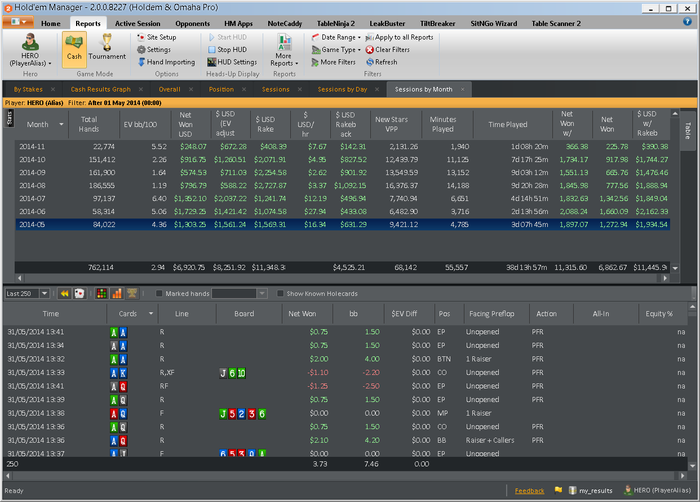Click Clear Filters red icon
700x502 pixels.
370,50
